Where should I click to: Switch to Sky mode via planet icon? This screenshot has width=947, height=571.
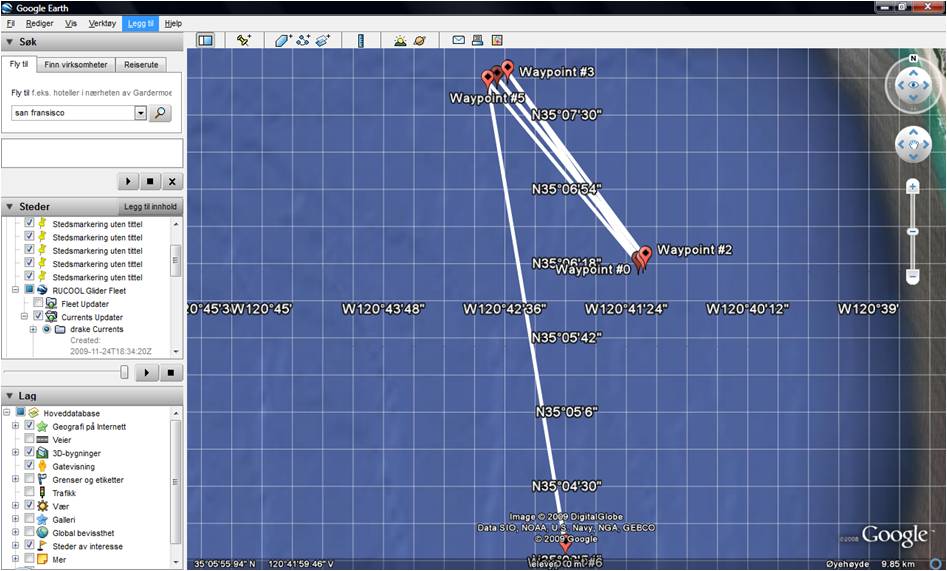(x=420, y=40)
